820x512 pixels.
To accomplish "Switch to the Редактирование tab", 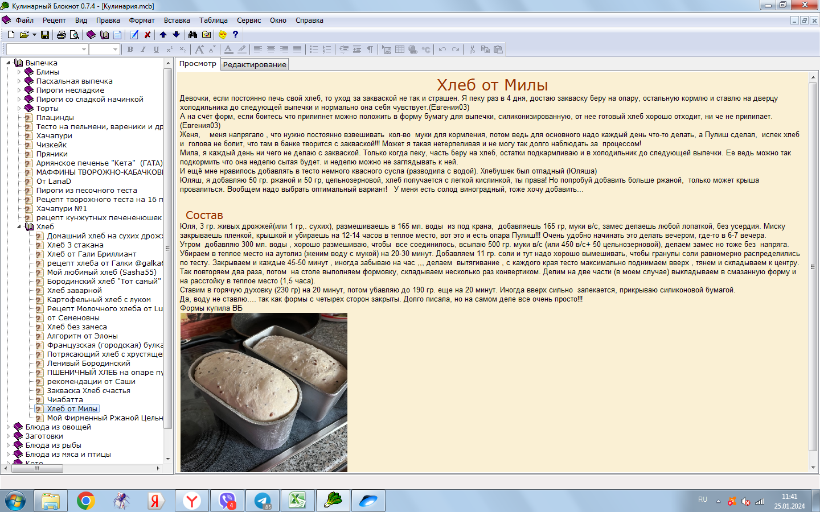I will tap(254, 64).
